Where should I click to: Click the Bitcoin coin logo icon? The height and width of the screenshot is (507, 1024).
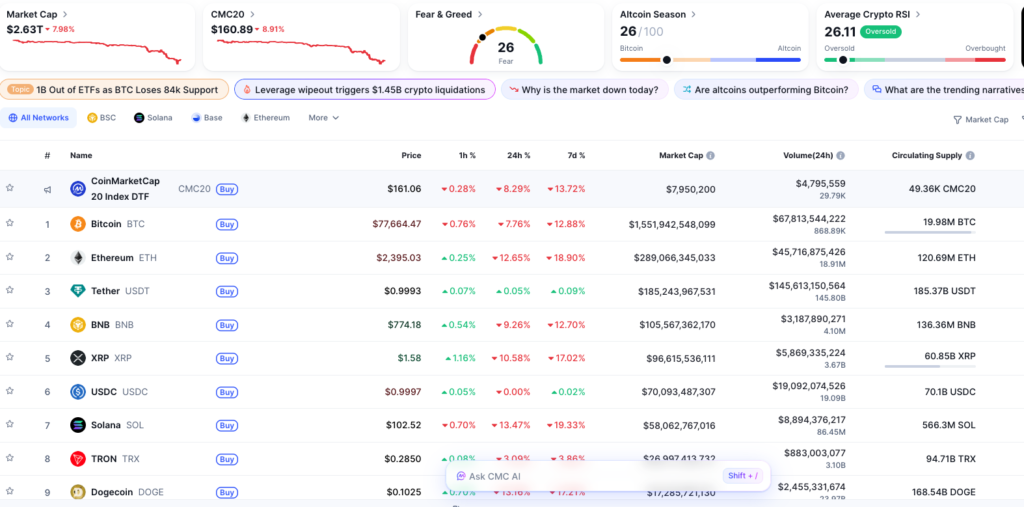tap(78, 224)
